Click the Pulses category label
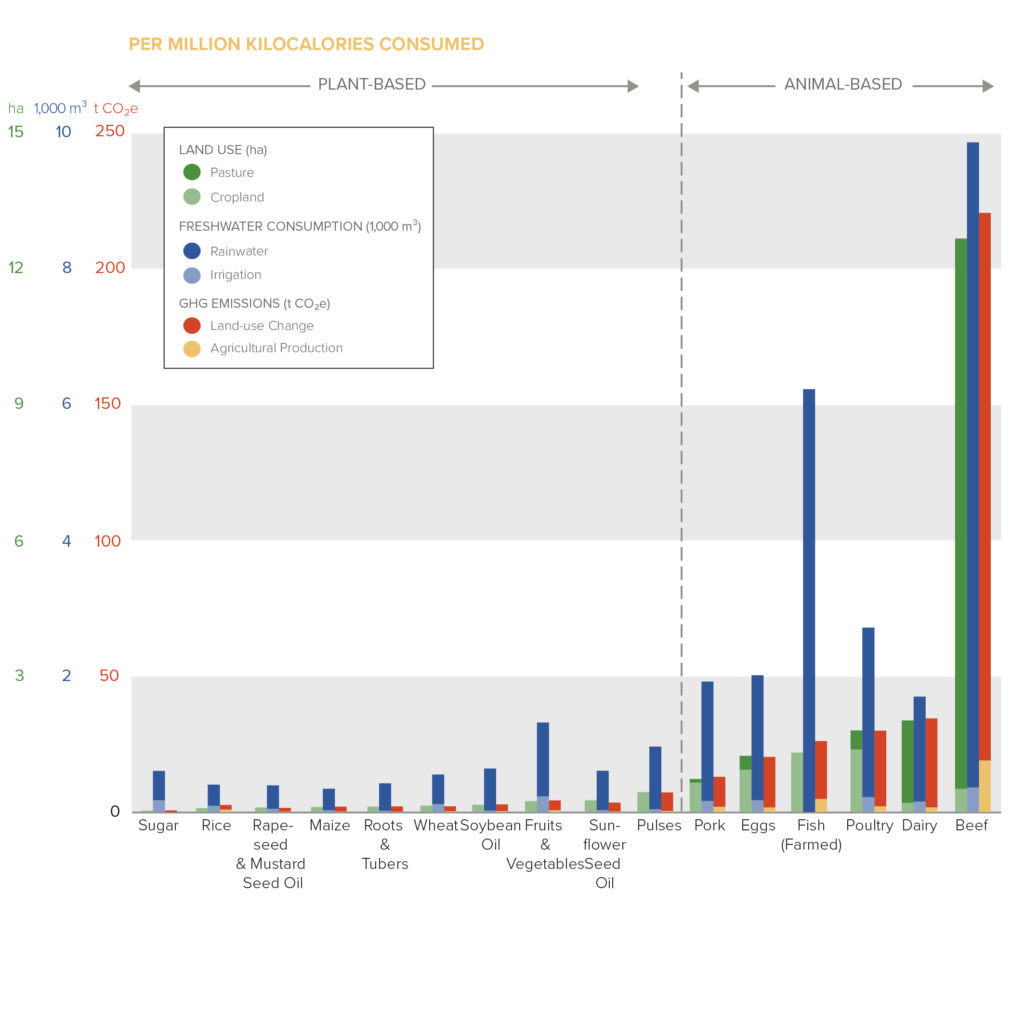 coord(658,826)
